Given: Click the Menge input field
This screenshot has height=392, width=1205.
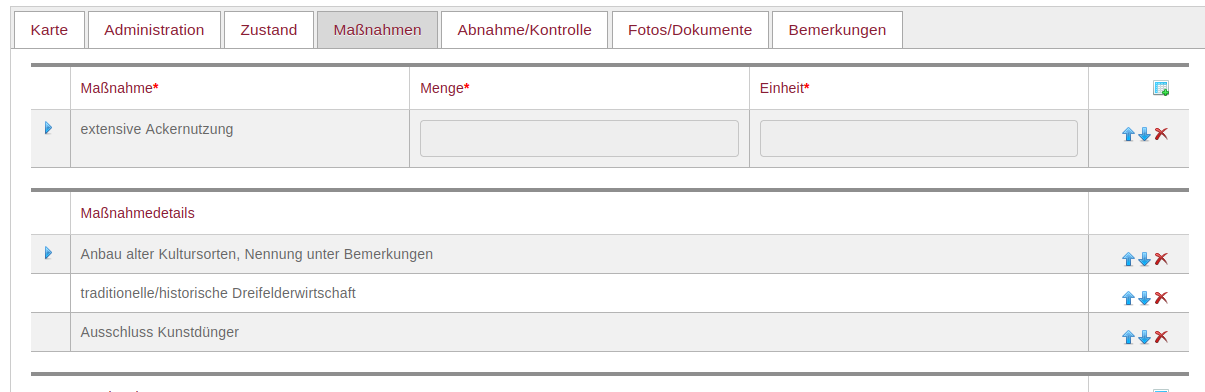Looking at the screenshot, I should pyautogui.click(x=579, y=139).
